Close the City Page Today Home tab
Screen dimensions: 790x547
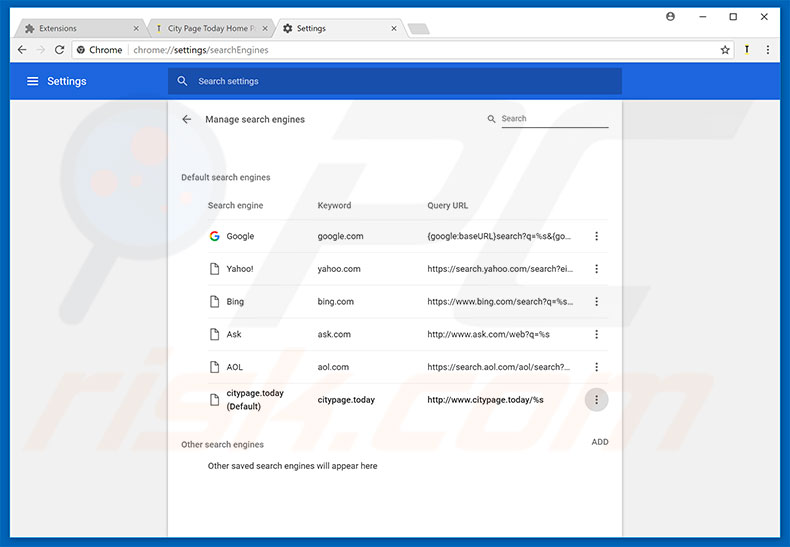click(x=265, y=29)
